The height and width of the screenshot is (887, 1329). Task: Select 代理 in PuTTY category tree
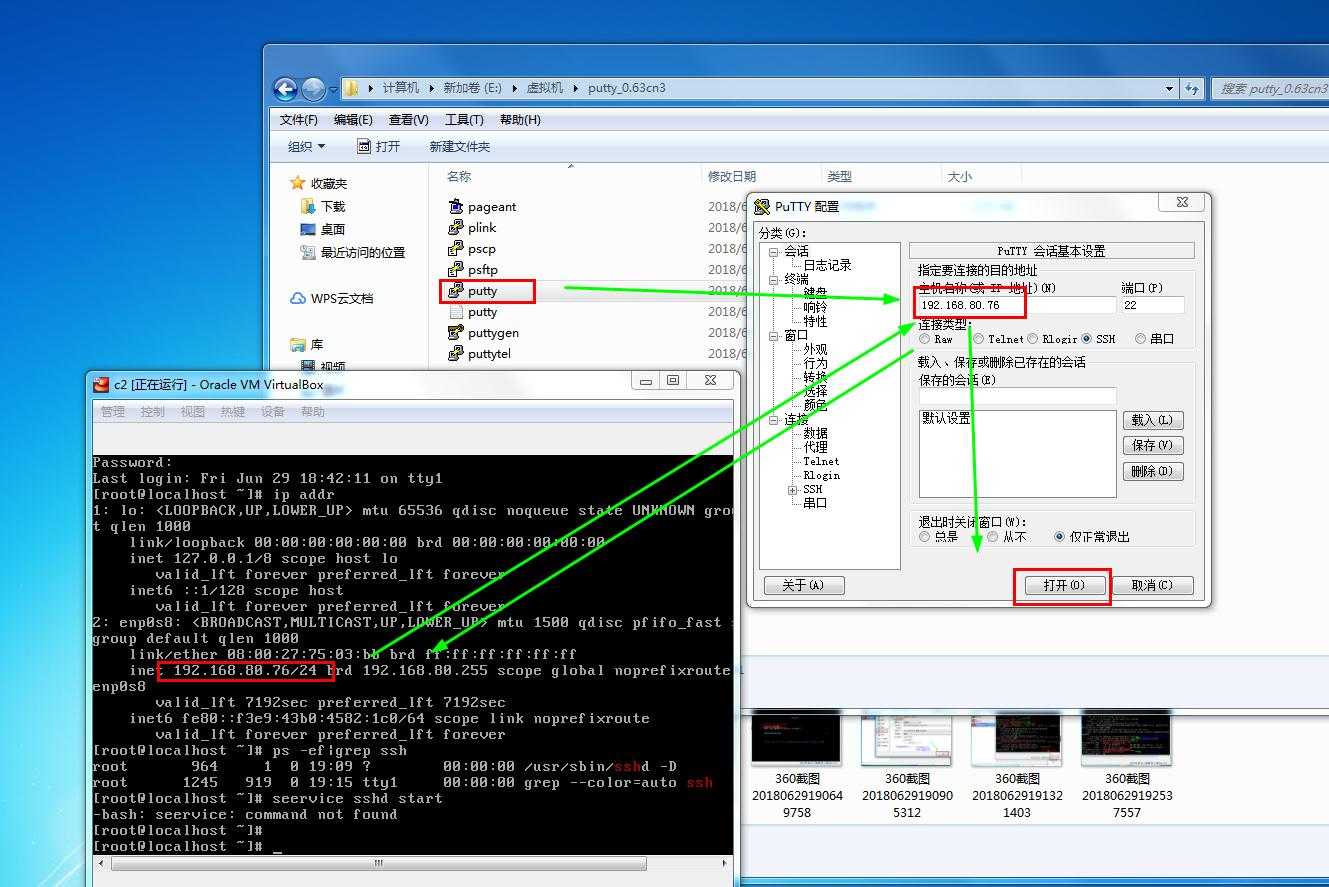pos(815,448)
